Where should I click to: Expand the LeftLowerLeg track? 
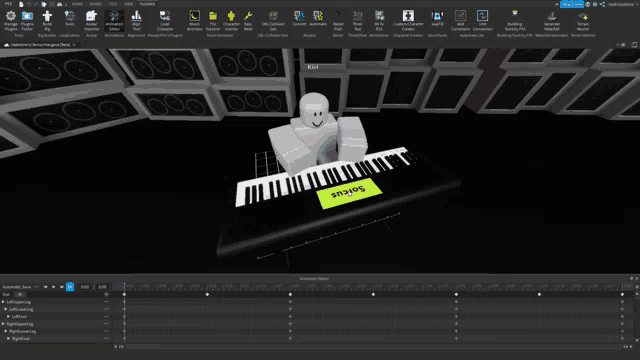point(6,309)
